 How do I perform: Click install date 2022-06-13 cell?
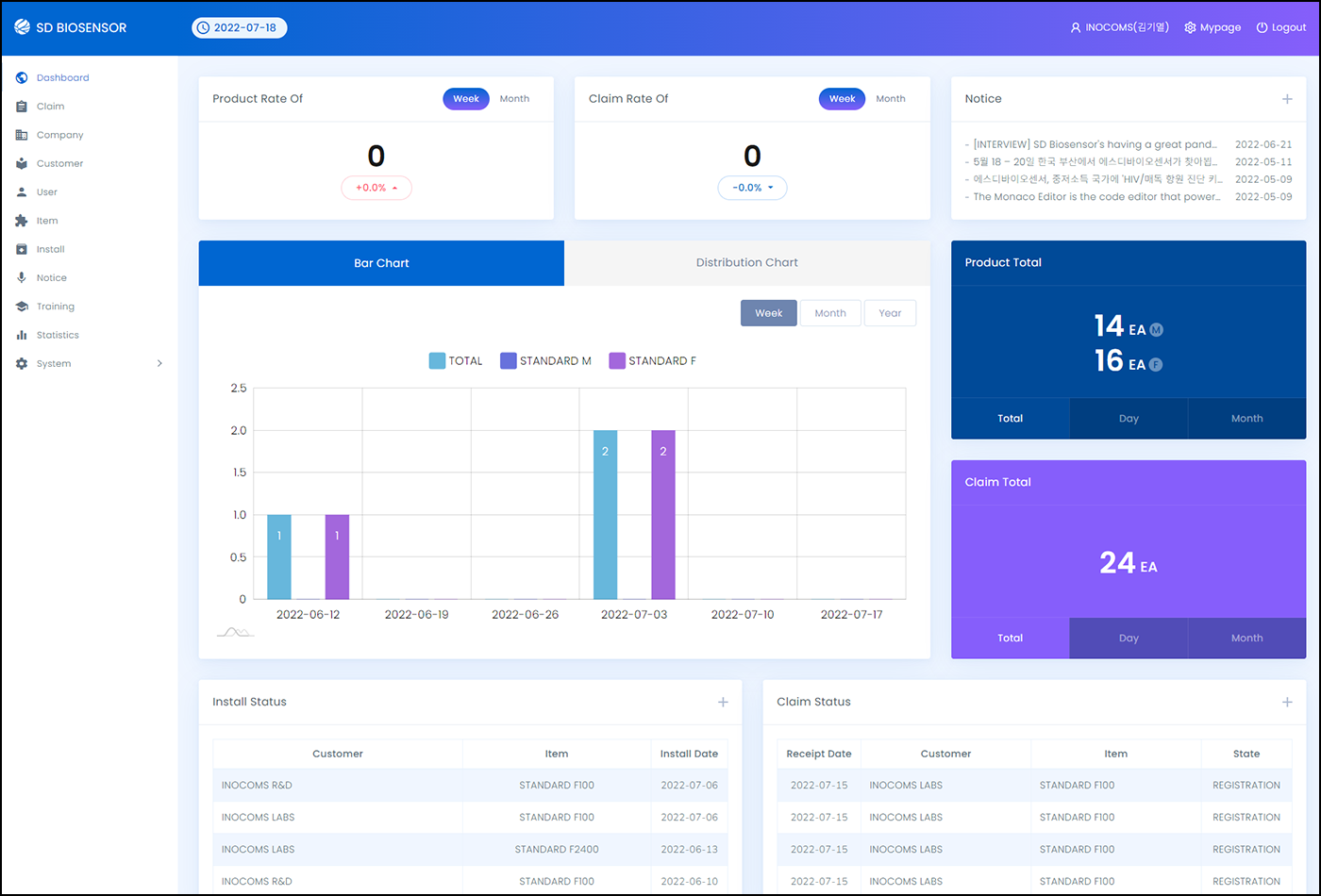click(x=689, y=849)
